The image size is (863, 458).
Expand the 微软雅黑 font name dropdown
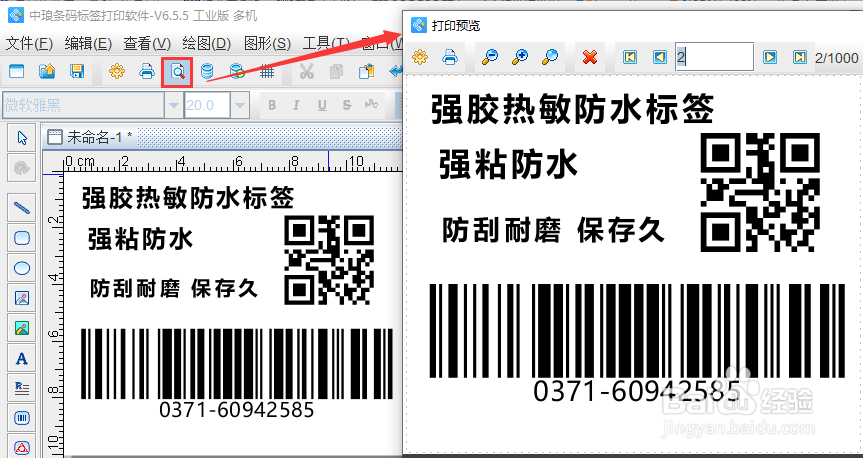[x=174, y=105]
